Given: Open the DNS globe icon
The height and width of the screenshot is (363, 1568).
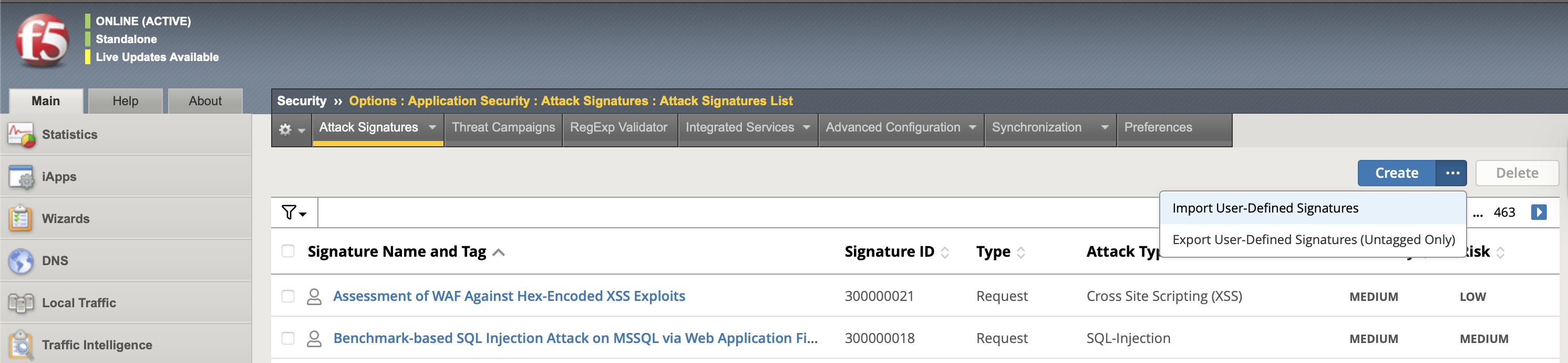Looking at the screenshot, I should point(20,261).
